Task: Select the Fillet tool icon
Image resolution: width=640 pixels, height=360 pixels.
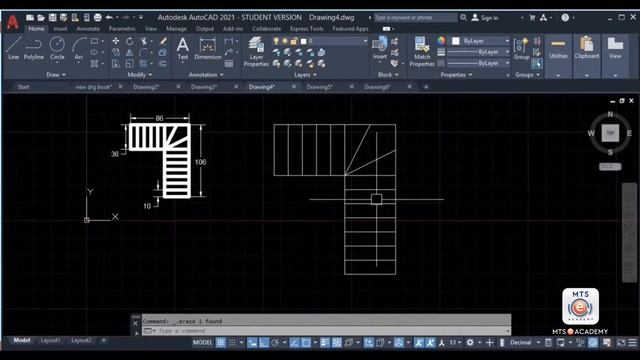Action: pyautogui.click(x=144, y=52)
